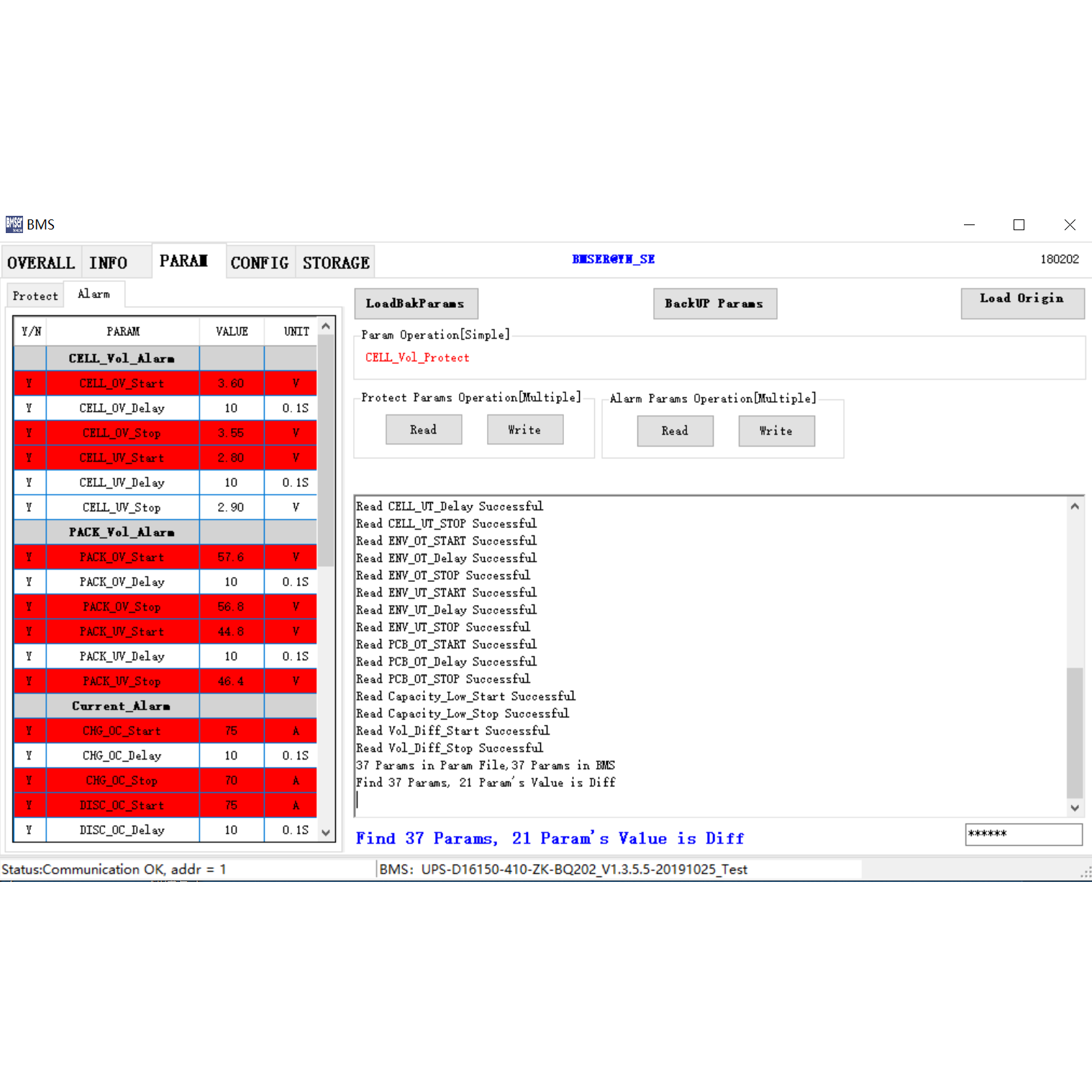The height and width of the screenshot is (1092, 1092).
Task: Click Write under Alarm Params Operation
Action: click(776, 431)
